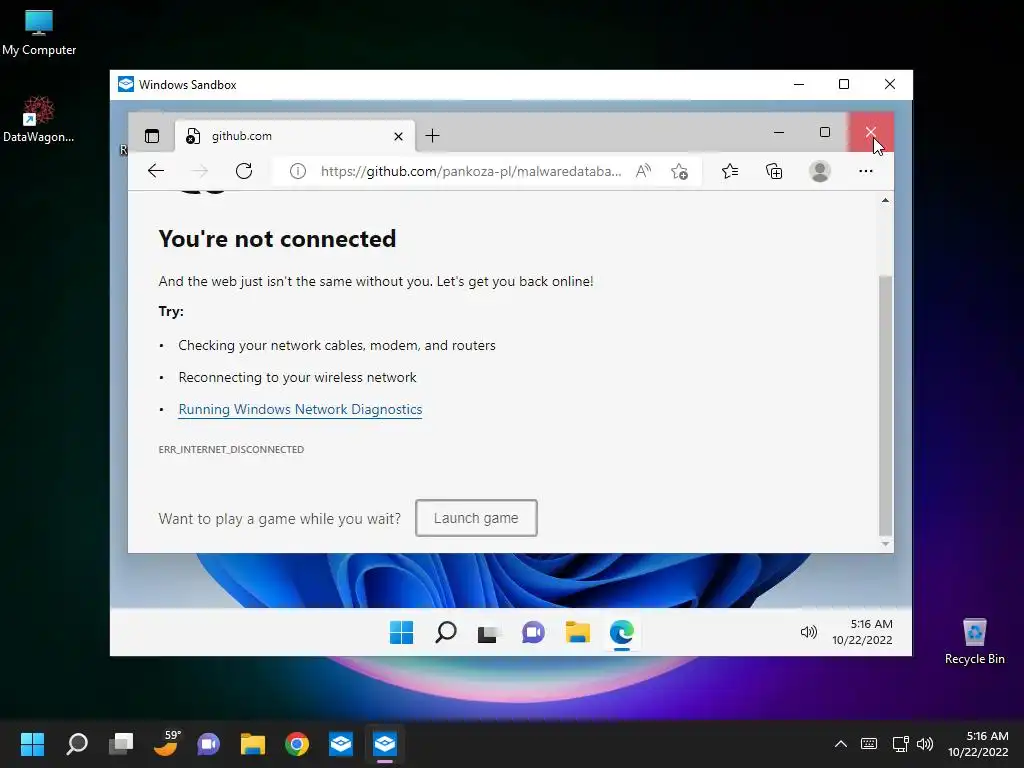Open a new tab with plus button
The width and height of the screenshot is (1024, 768).
tap(432, 136)
